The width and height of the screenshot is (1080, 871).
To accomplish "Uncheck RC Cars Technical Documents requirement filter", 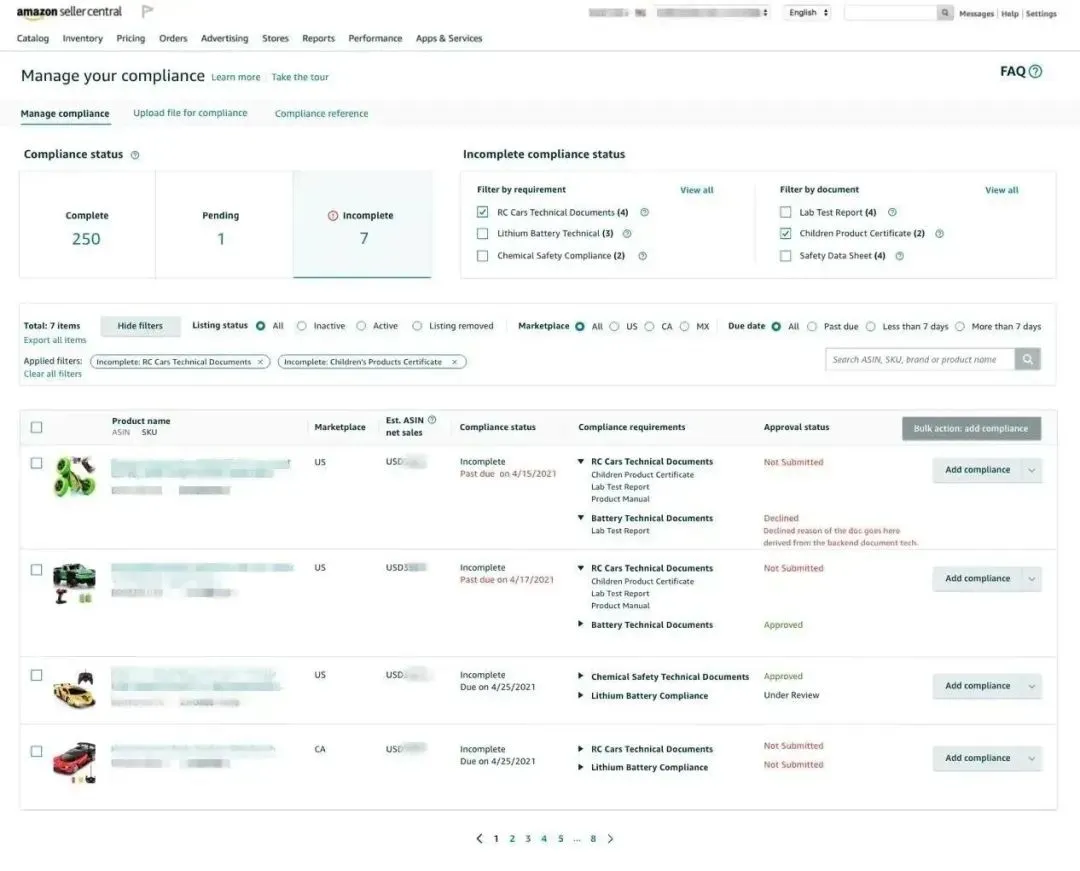I will [482, 212].
